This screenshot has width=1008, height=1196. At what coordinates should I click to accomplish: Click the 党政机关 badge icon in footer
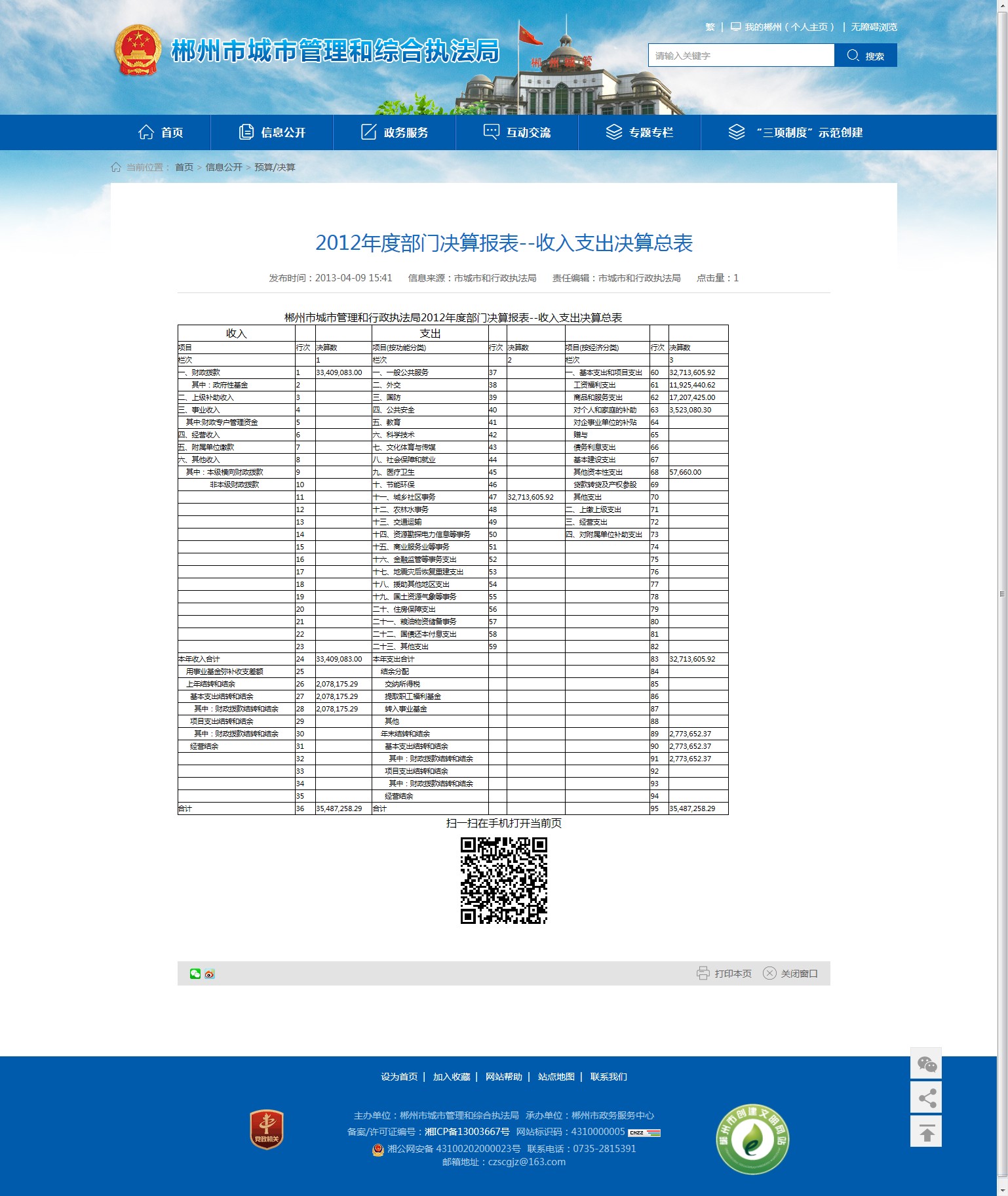[x=267, y=1129]
